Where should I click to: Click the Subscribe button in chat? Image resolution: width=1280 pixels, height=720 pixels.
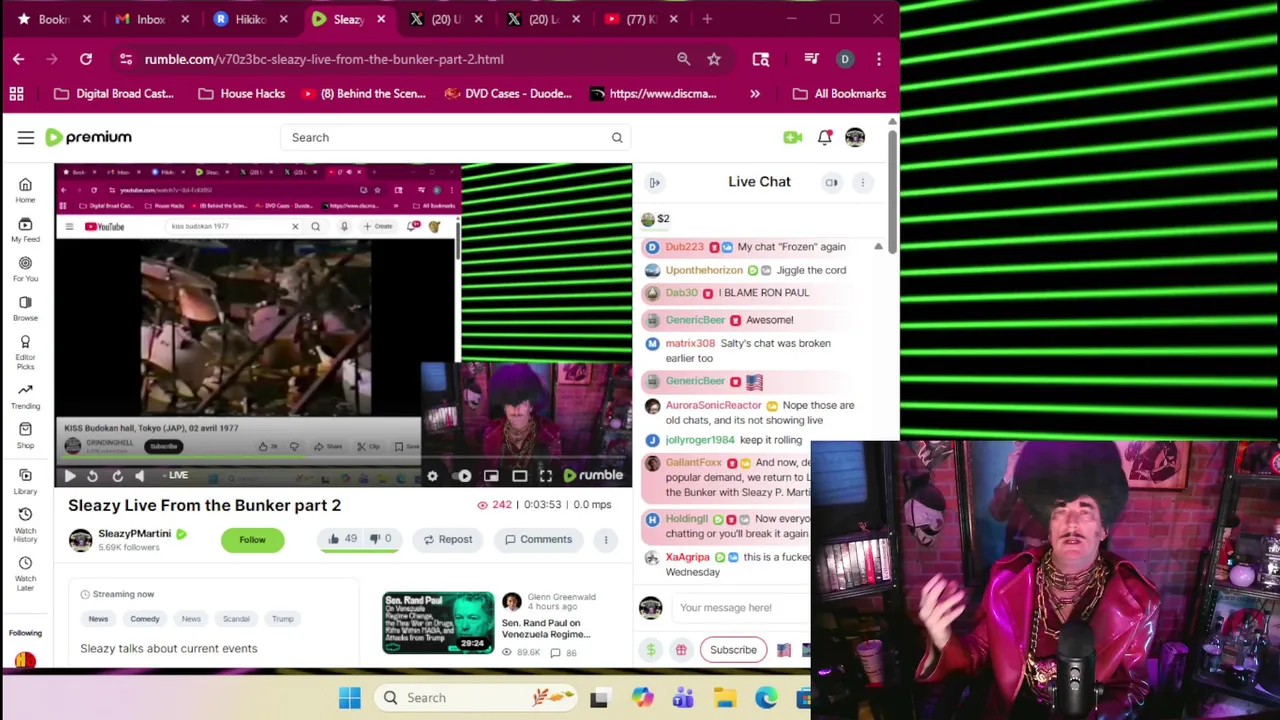pos(733,650)
